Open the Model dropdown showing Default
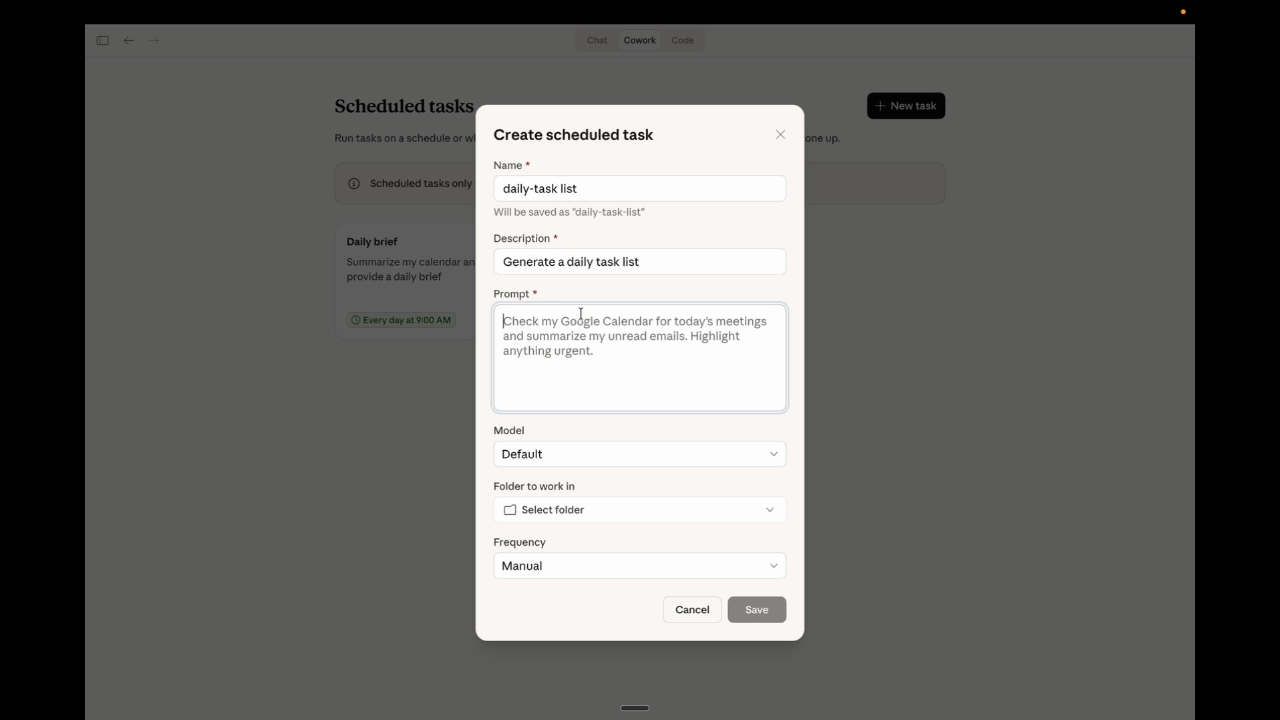 click(x=639, y=454)
